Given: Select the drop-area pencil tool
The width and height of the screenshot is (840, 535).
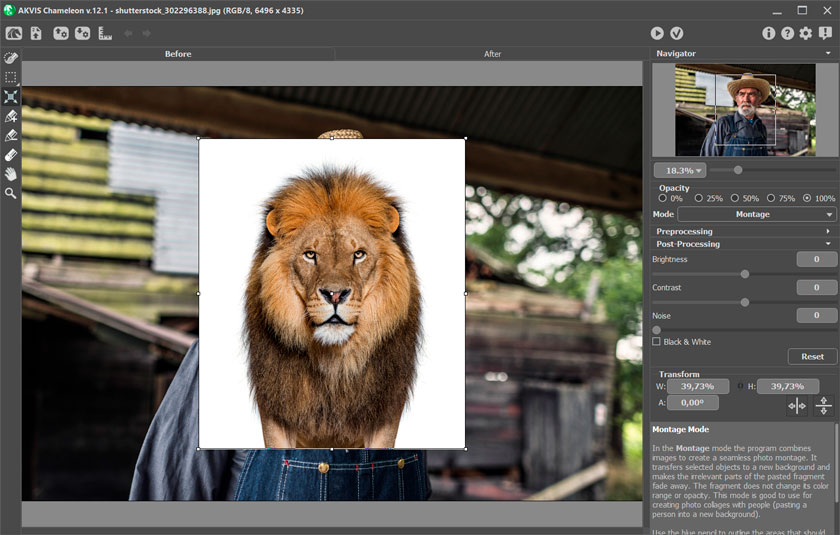Looking at the screenshot, I should point(11,135).
